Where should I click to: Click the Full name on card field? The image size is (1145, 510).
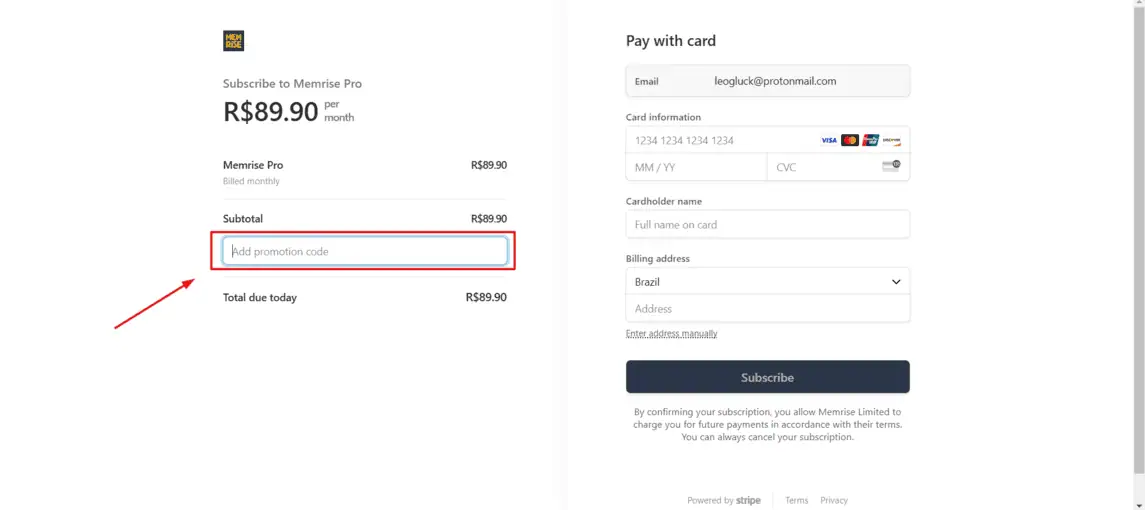point(767,224)
